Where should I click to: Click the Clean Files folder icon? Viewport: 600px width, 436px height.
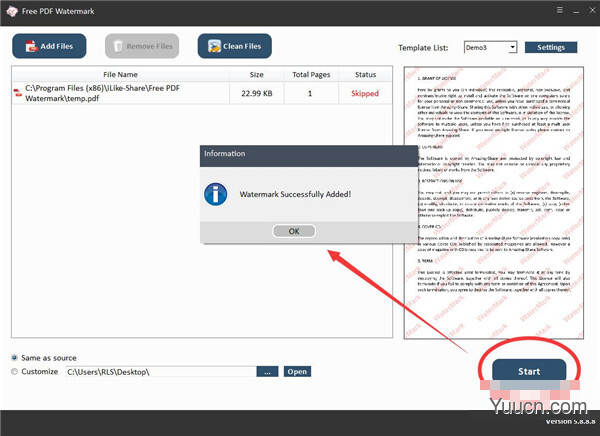coord(214,46)
